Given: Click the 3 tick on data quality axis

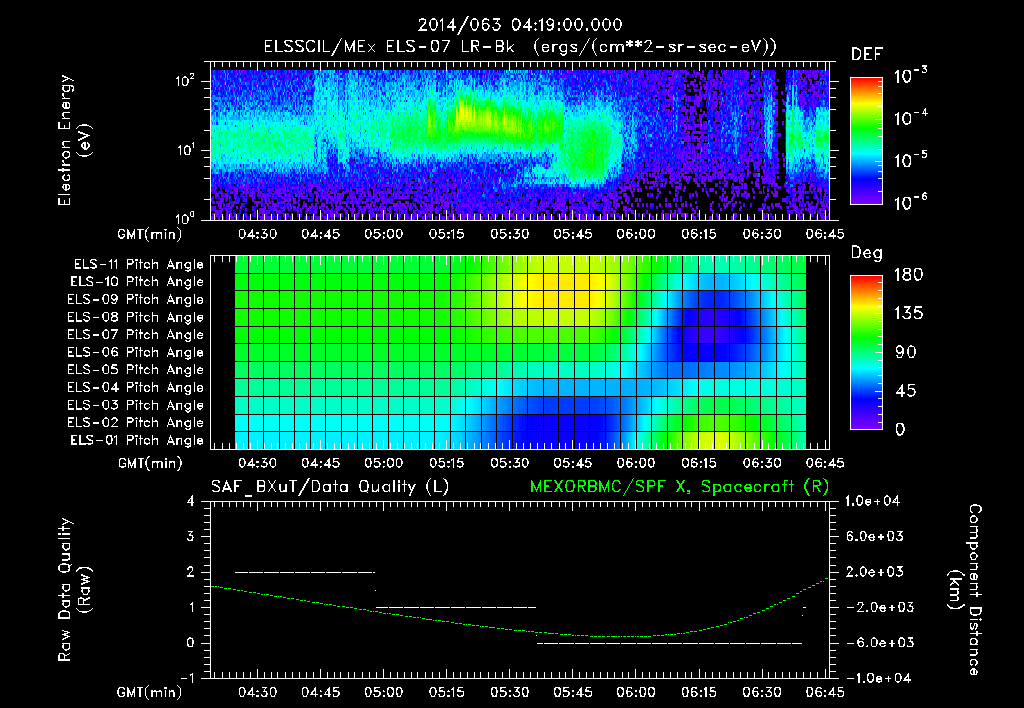Looking at the screenshot, I should point(191,536).
